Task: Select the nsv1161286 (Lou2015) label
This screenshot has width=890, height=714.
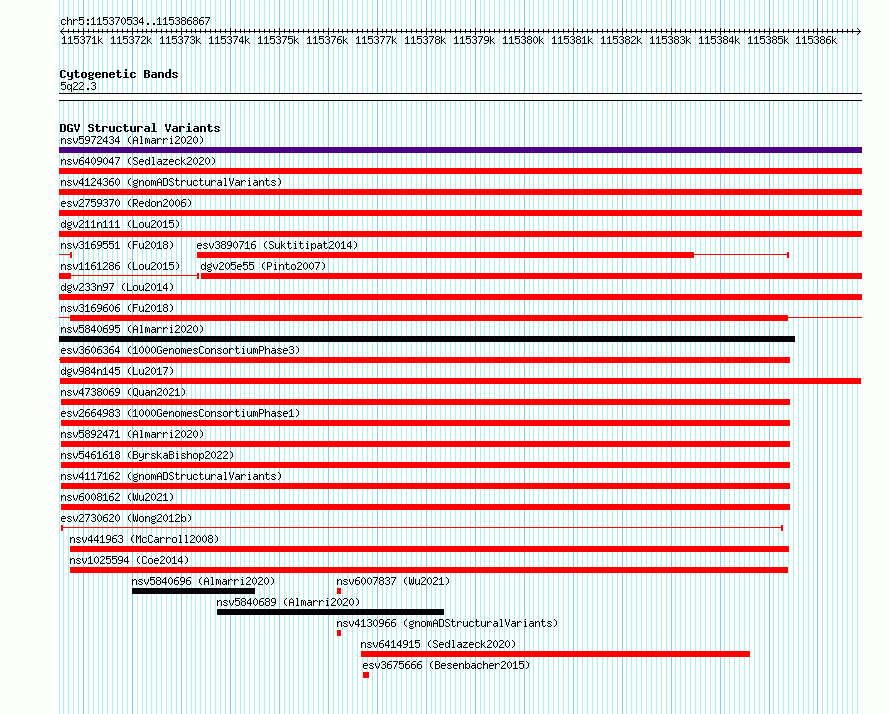Action: [x=120, y=266]
